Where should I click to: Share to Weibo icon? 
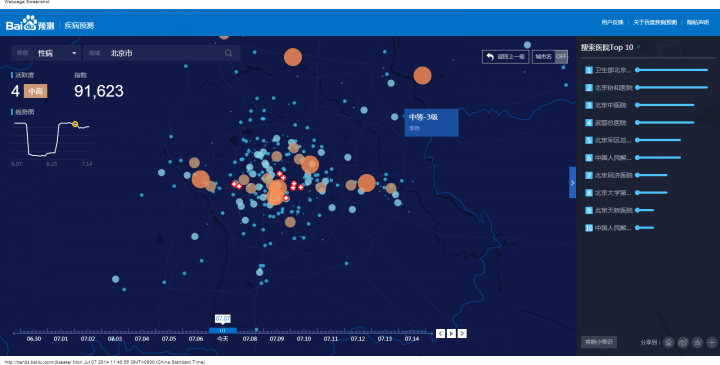[683, 342]
